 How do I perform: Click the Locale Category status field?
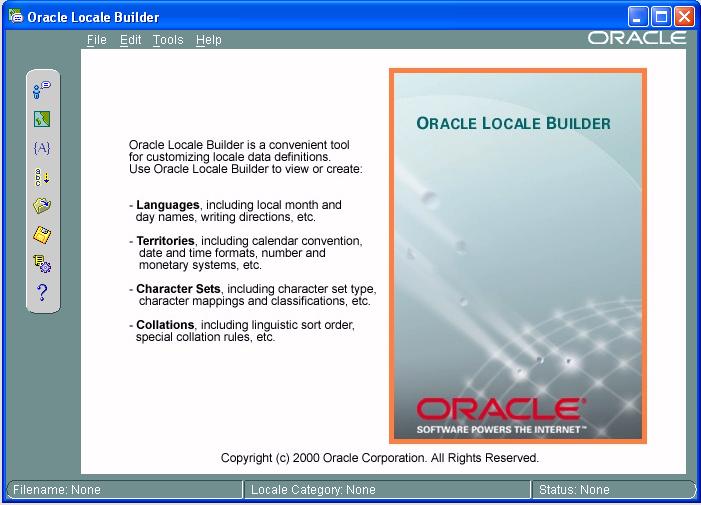coord(387,490)
